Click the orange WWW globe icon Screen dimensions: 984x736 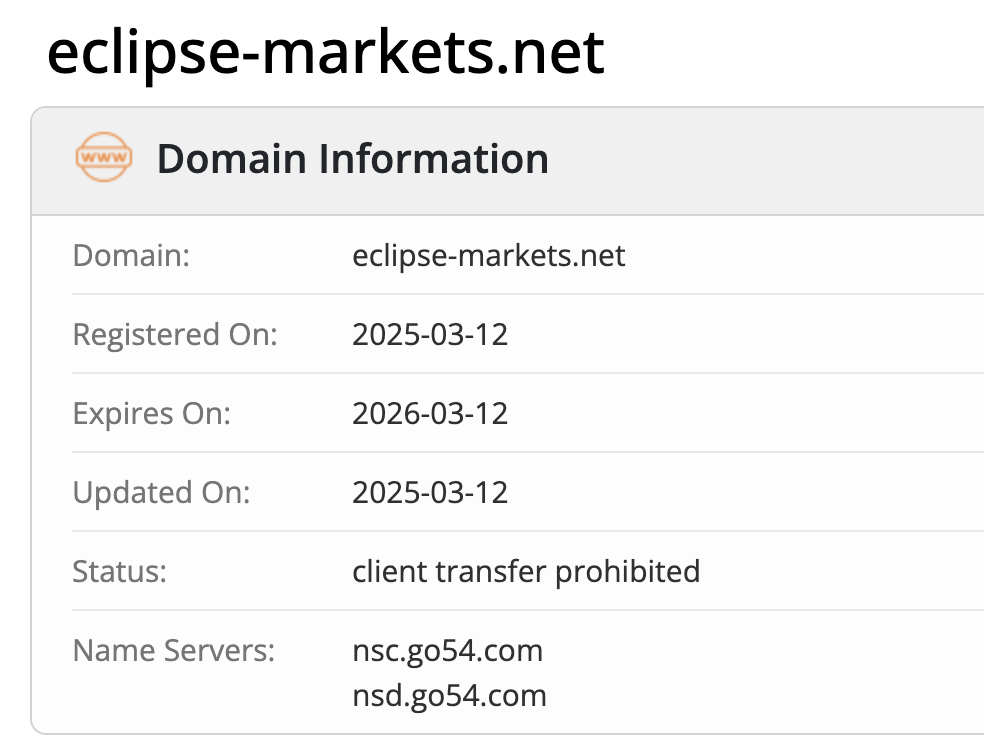point(103,159)
